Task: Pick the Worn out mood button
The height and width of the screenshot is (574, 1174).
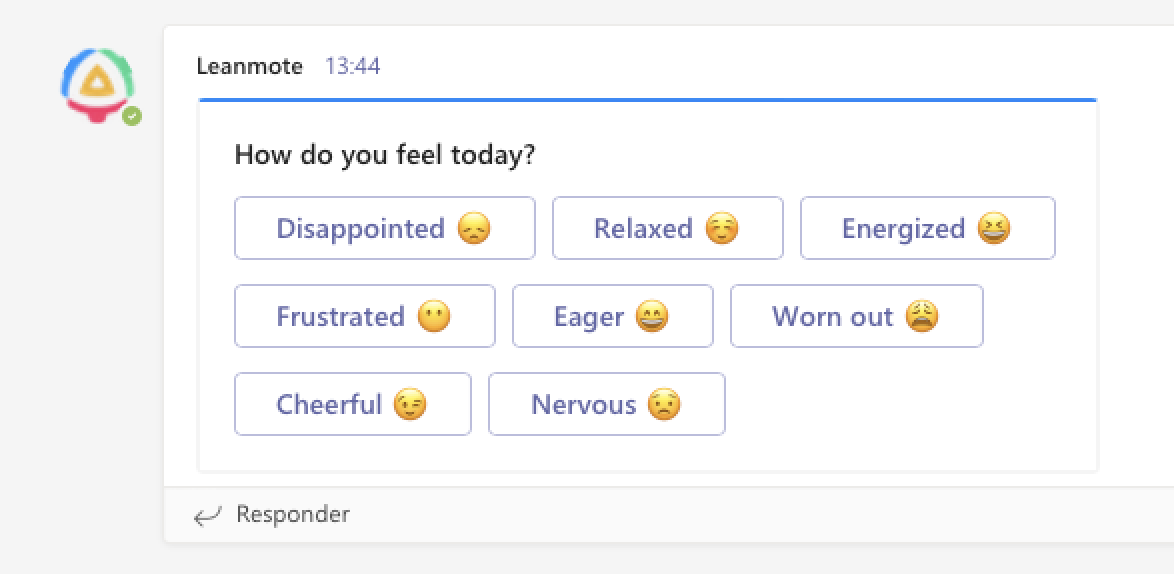Action: (x=856, y=317)
